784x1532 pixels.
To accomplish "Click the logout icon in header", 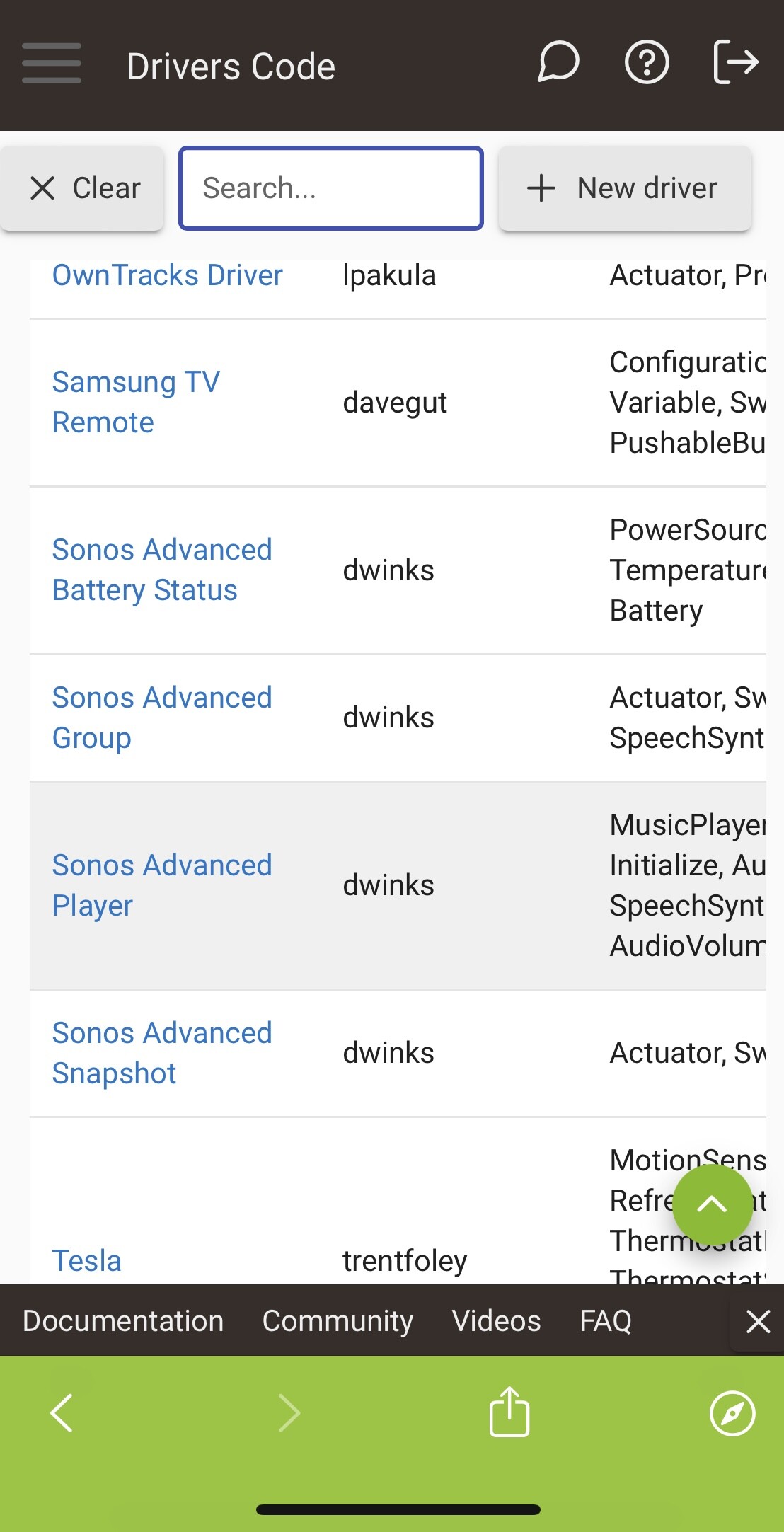I will (x=736, y=64).
